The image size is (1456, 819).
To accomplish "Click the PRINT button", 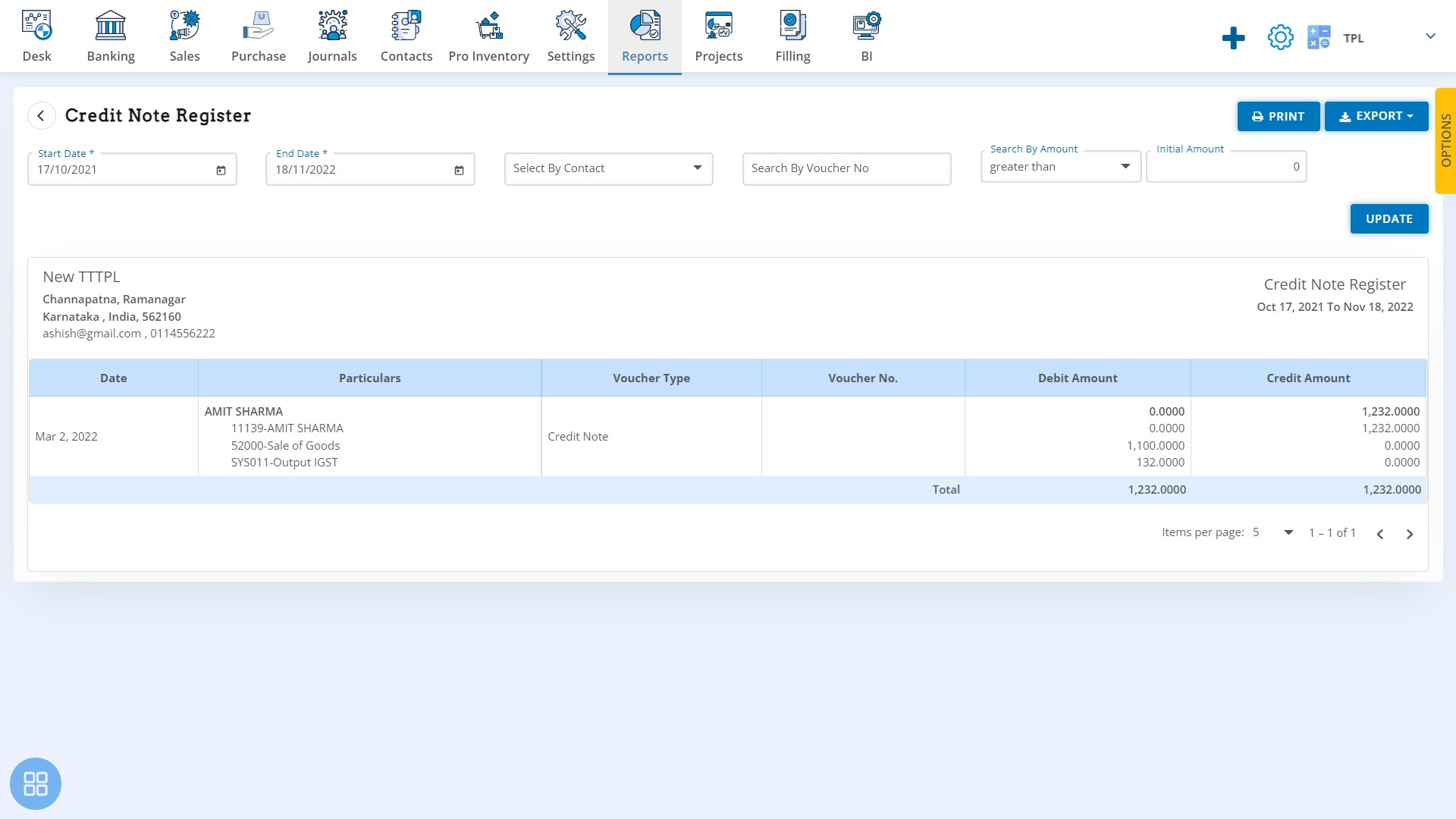I will (1278, 116).
